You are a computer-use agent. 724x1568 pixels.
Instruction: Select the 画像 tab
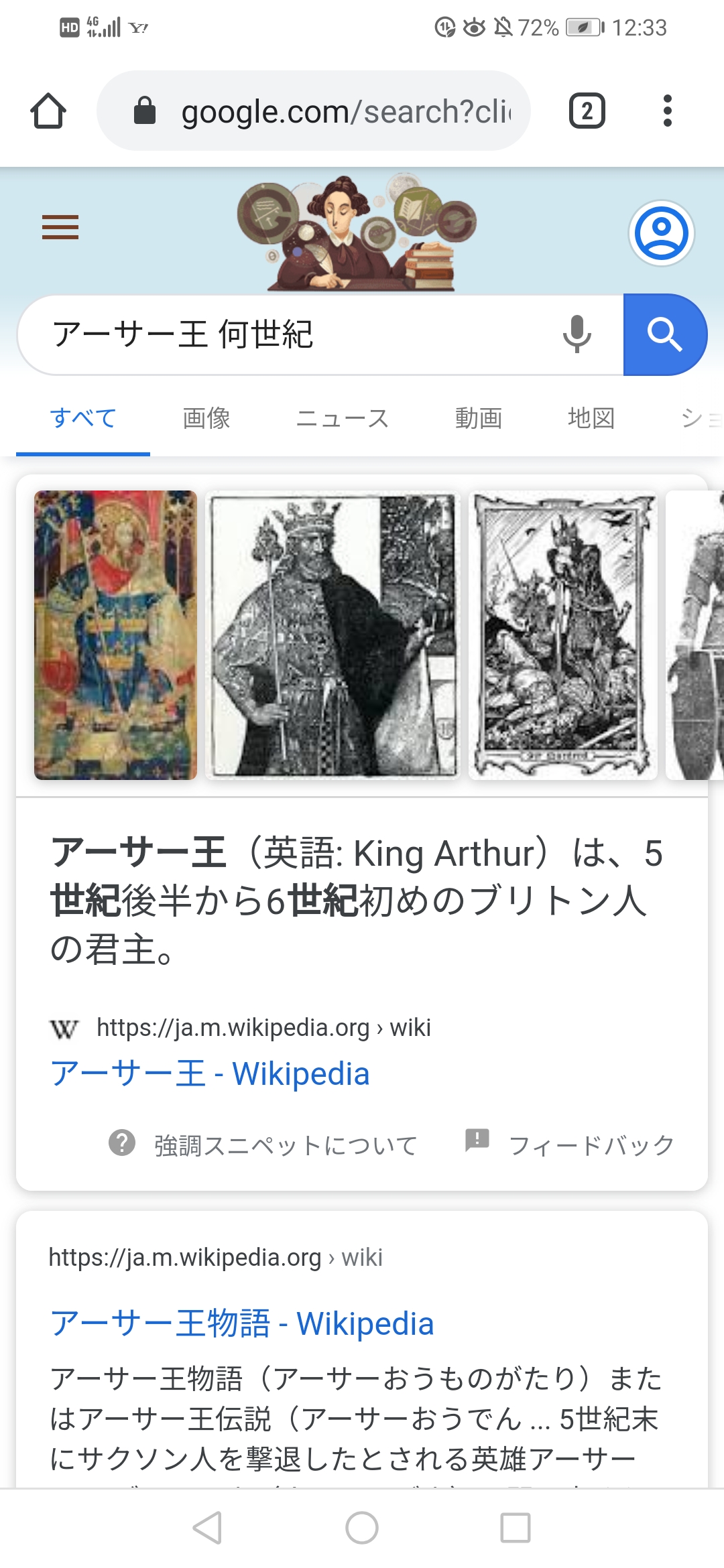(x=206, y=418)
